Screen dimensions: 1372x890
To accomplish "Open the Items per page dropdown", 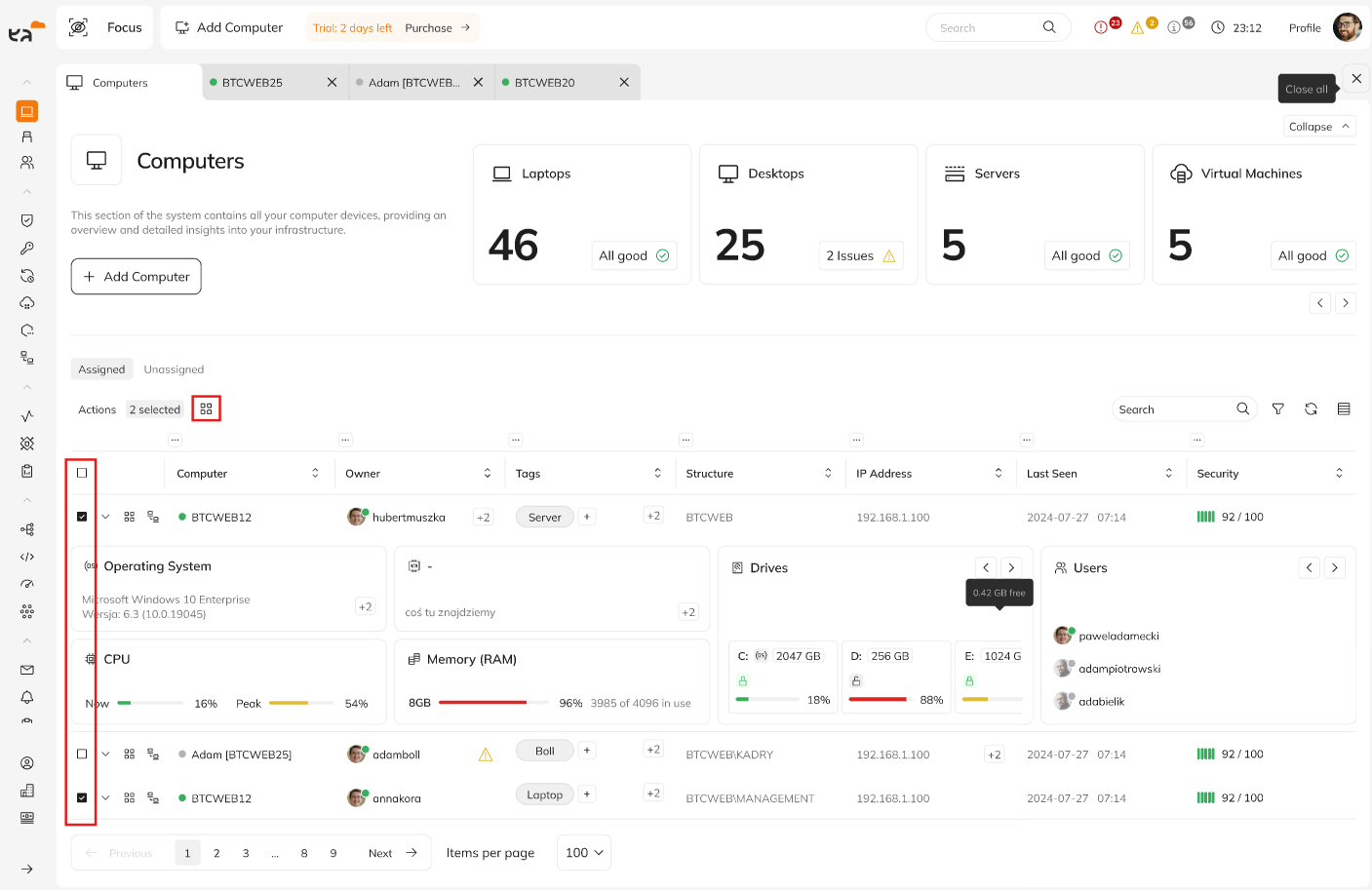I will pyautogui.click(x=583, y=853).
